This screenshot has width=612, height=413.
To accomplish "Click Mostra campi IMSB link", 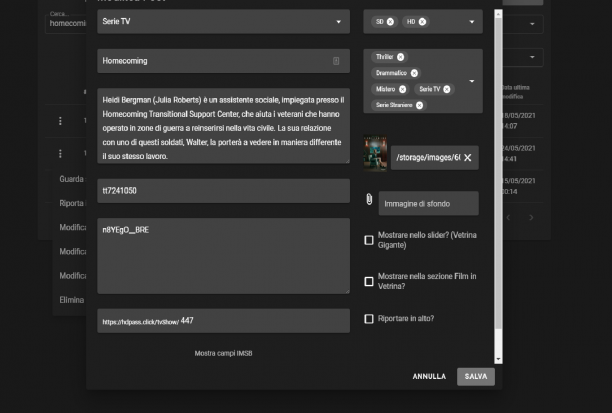I will pyautogui.click(x=223, y=353).
